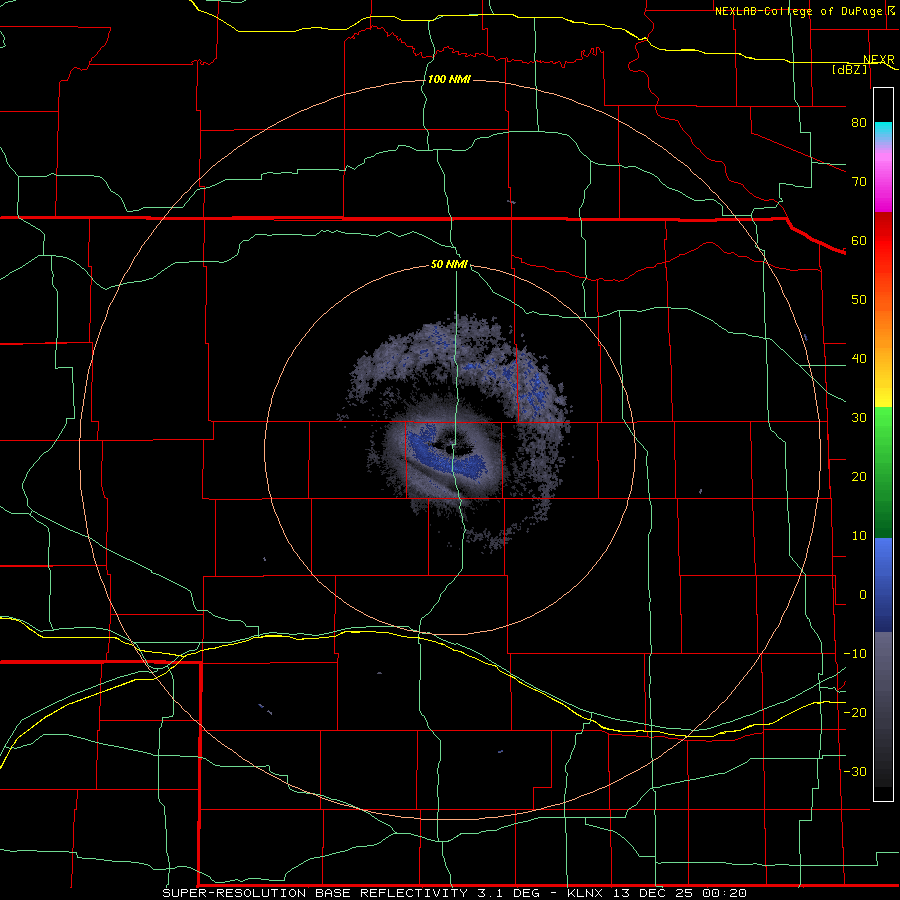The width and height of the screenshot is (900, 900).
Task: Click the KLNX station identifier in caption
Action: coord(584,893)
